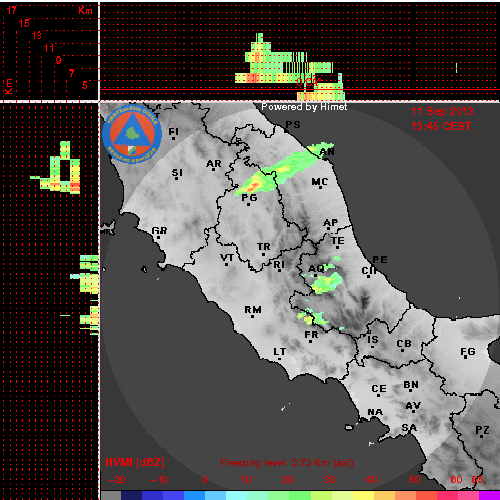The image size is (500, 500).
Task: Click the TR city label
Action: (x=264, y=247)
